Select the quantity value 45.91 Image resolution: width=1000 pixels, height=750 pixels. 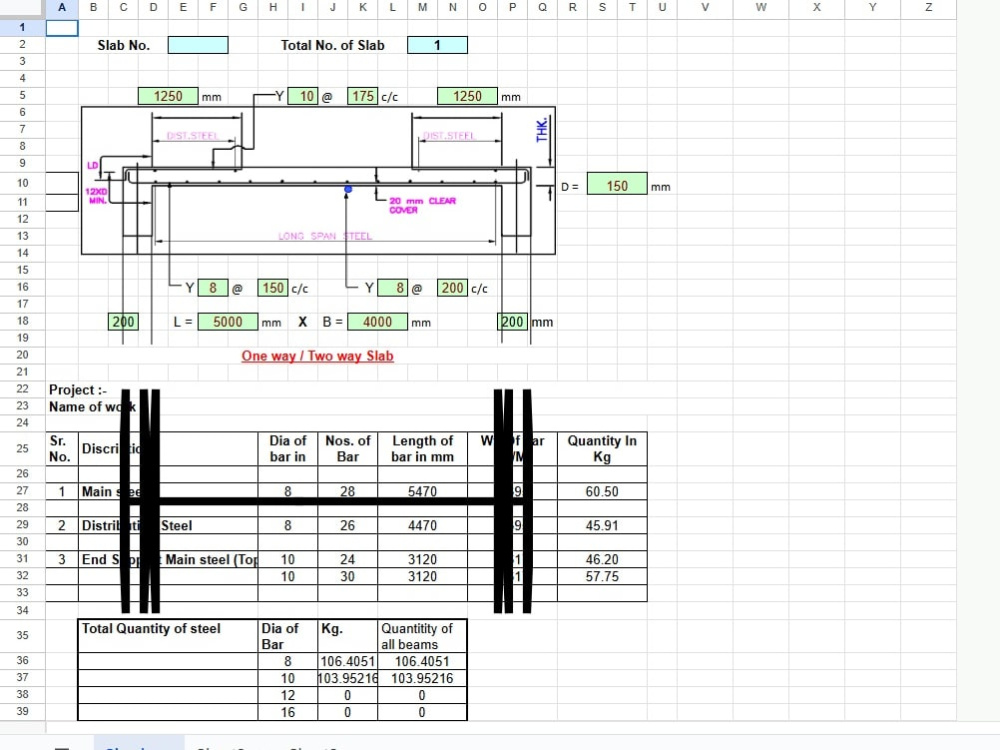pos(602,526)
